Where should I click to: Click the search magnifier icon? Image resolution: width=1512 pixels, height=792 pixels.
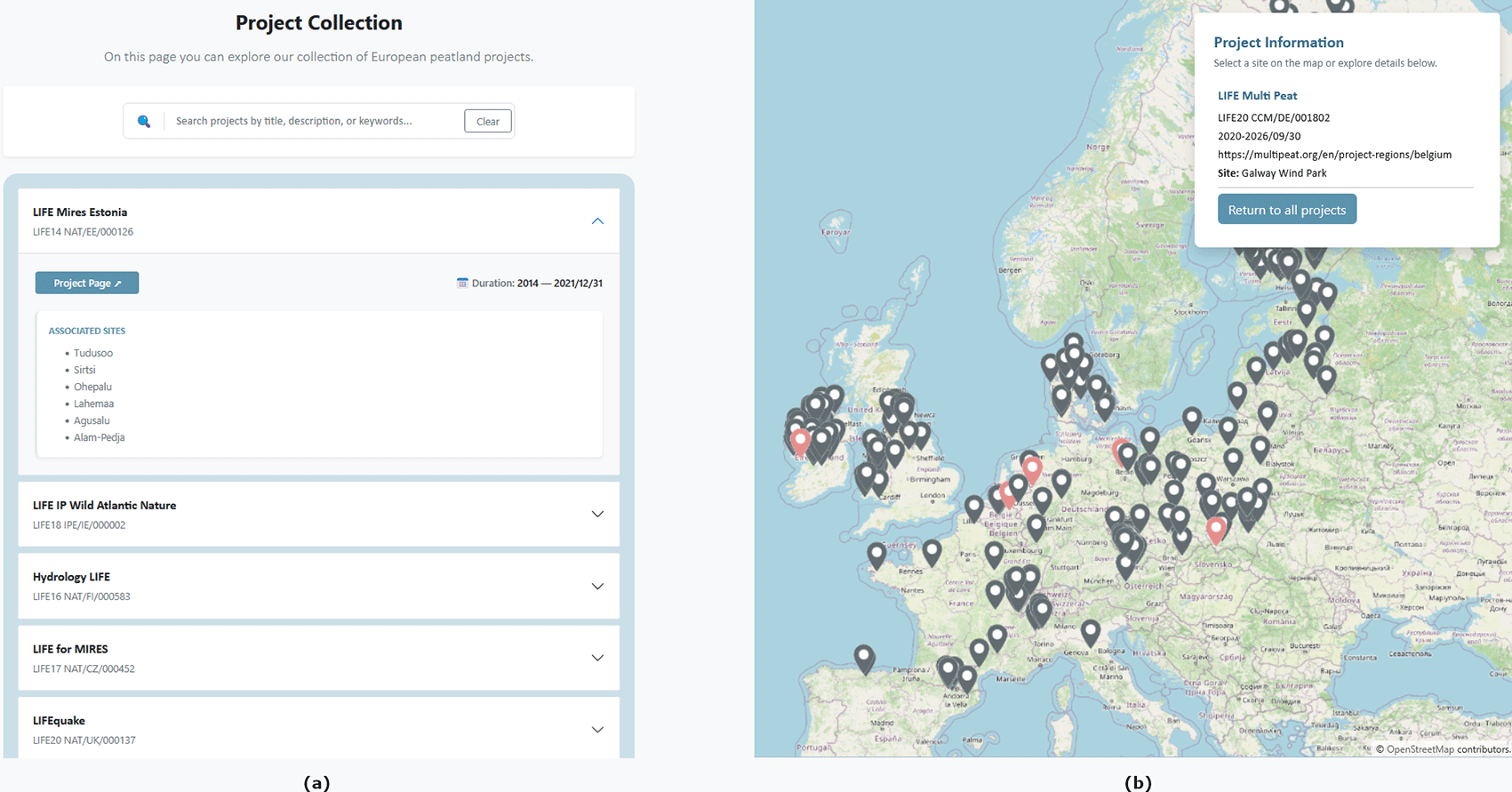(x=144, y=121)
